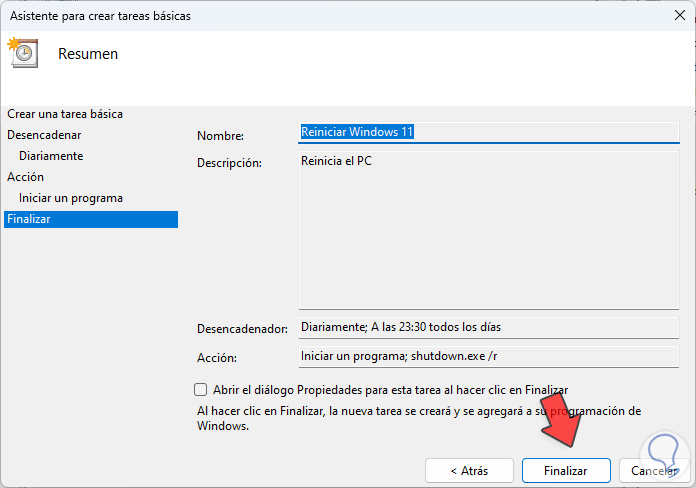
Task: Click inside the Descripción text box
Action: [x=488, y=230]
